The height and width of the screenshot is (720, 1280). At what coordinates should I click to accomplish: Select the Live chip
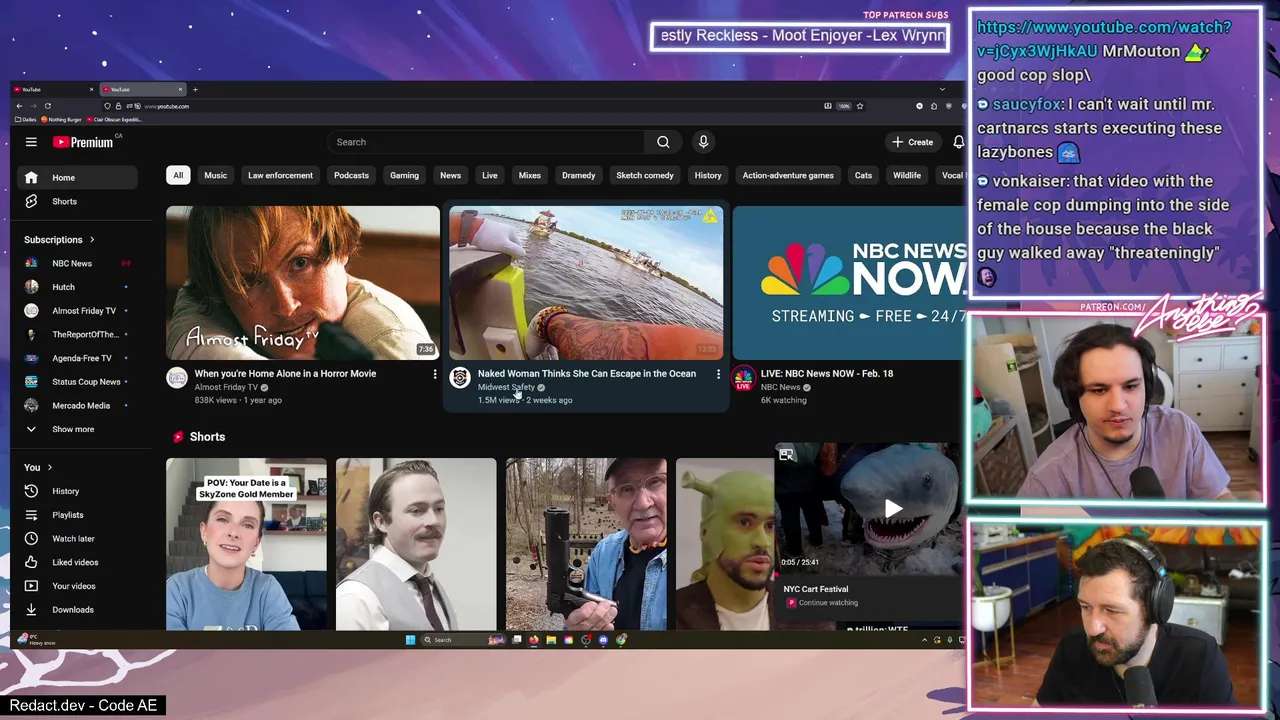(x=490, y=175)
